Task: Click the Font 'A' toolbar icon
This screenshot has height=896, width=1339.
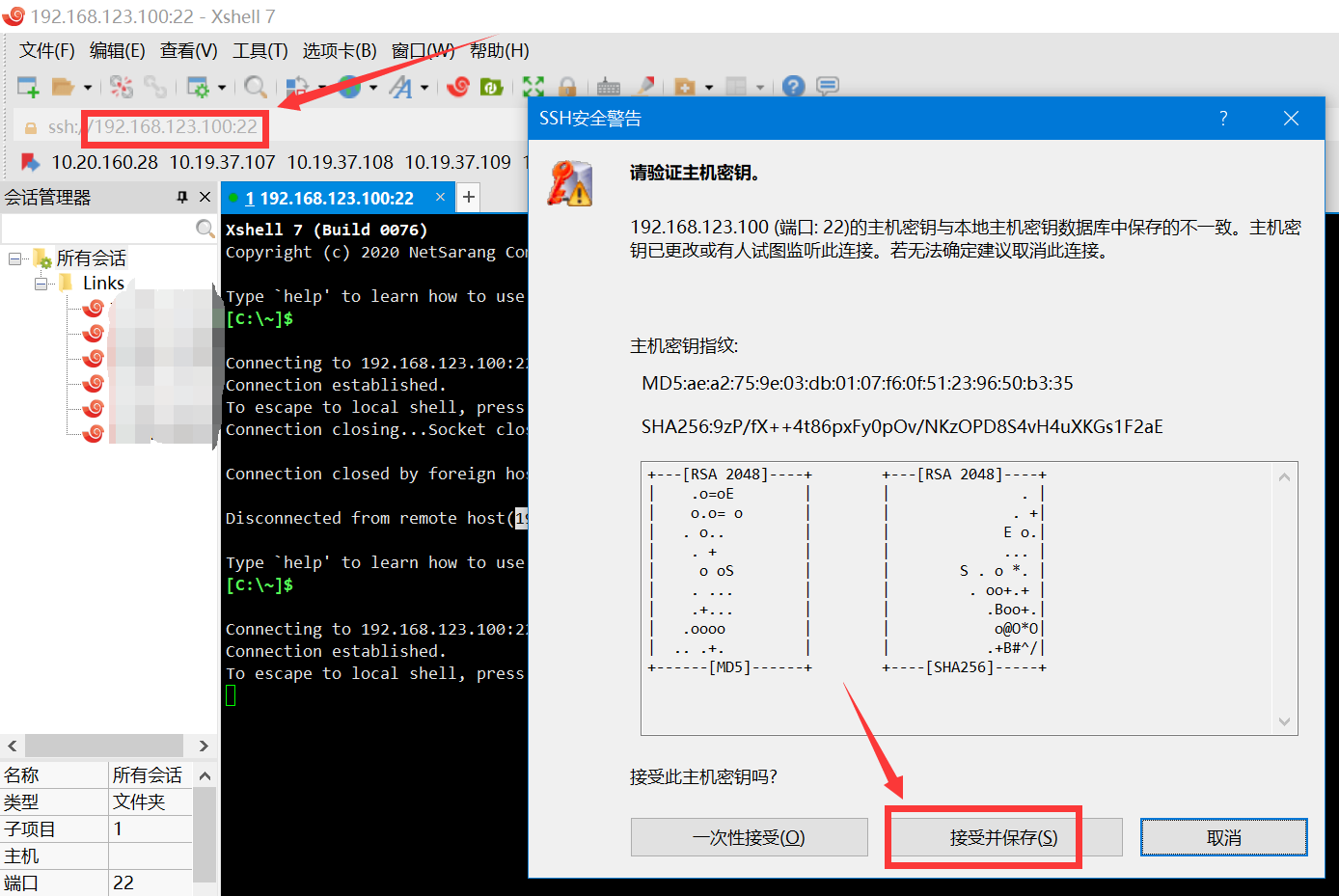Action: (x=400, y=87)
